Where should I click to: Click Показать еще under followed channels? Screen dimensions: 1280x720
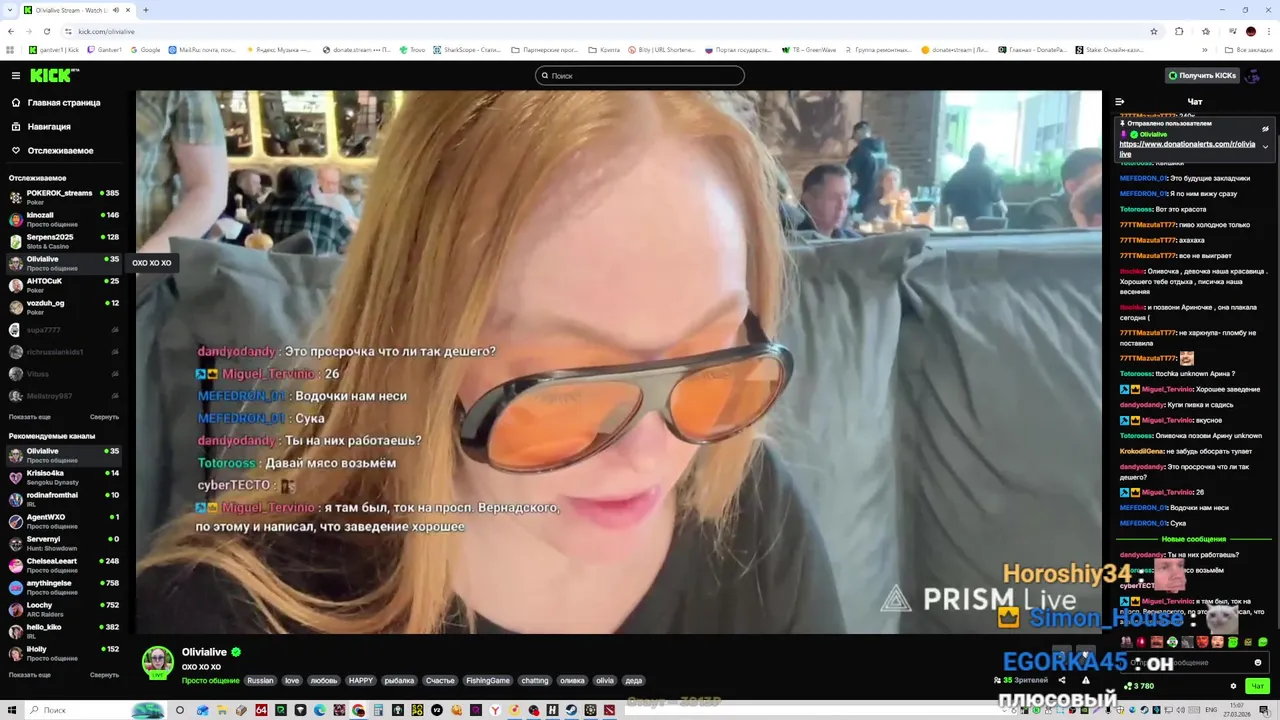tap(29, 417)
